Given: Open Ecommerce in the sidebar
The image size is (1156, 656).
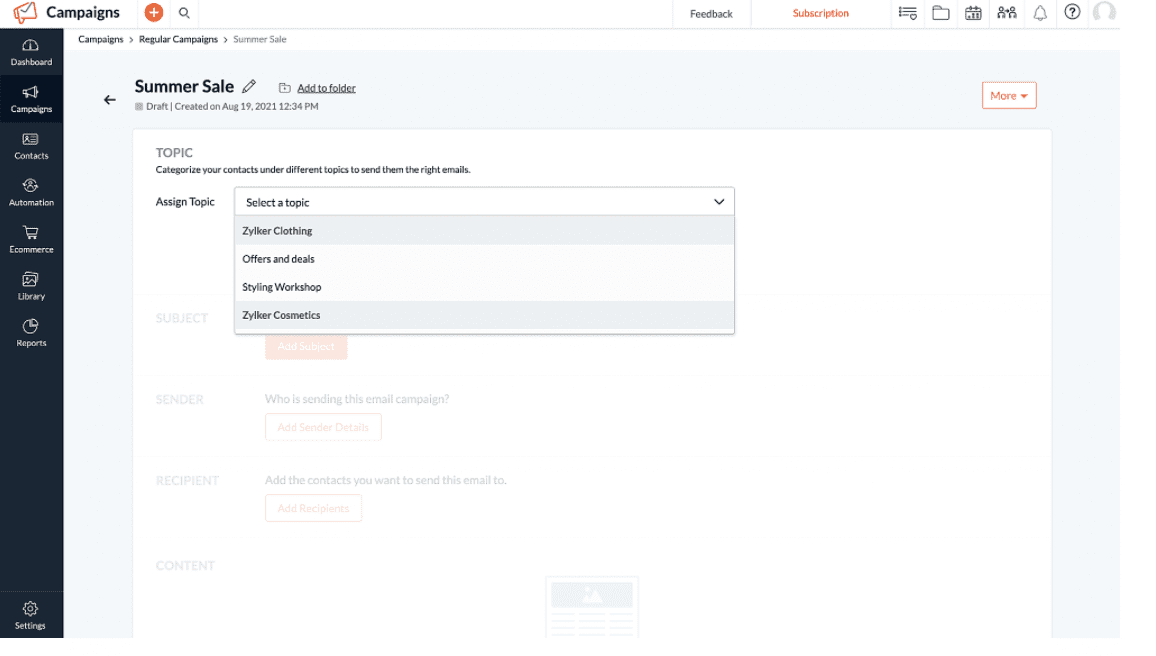Looking at the screenshot, I should click(31, 239).
